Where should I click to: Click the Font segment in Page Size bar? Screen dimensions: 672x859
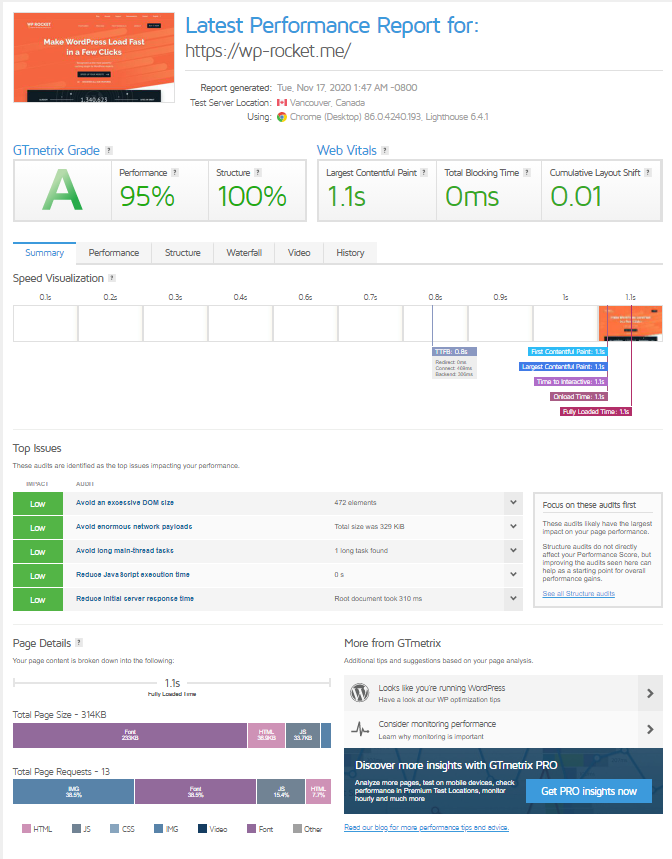pos(130,735)
